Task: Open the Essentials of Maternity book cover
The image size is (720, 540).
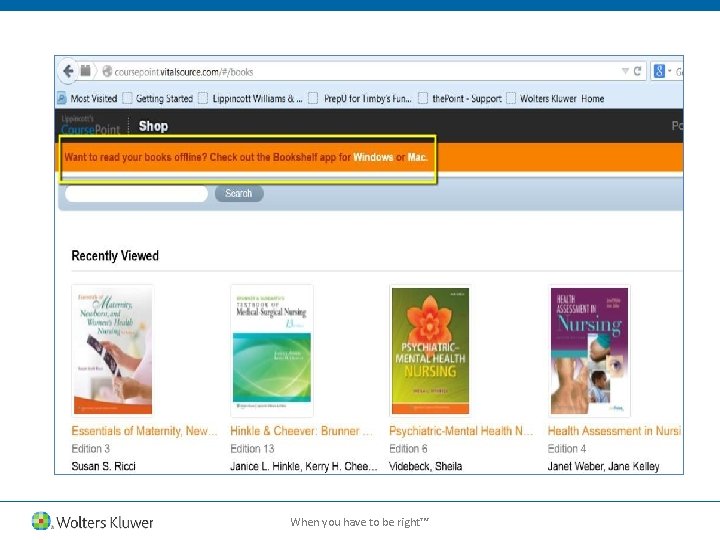Action: pos(113,350)
